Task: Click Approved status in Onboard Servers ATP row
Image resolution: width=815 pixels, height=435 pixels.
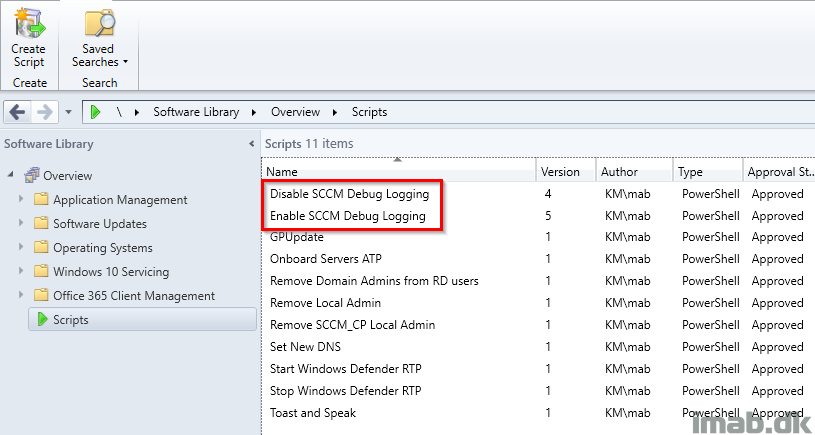Action: (x=777, y=259)
